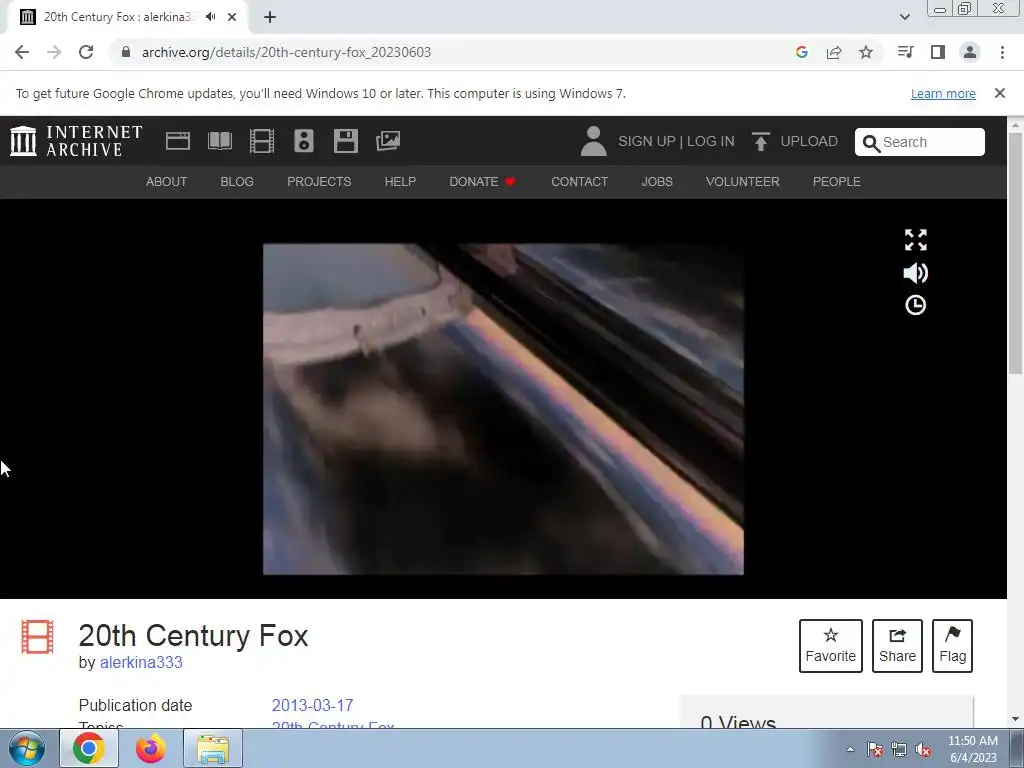Click the muted volume tray icon

pyautogui.click(x=923, y=750)
